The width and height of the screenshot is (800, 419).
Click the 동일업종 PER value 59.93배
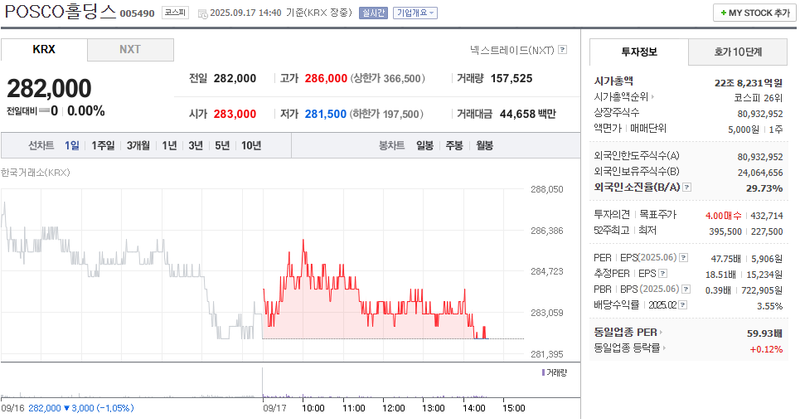point(765,333)
